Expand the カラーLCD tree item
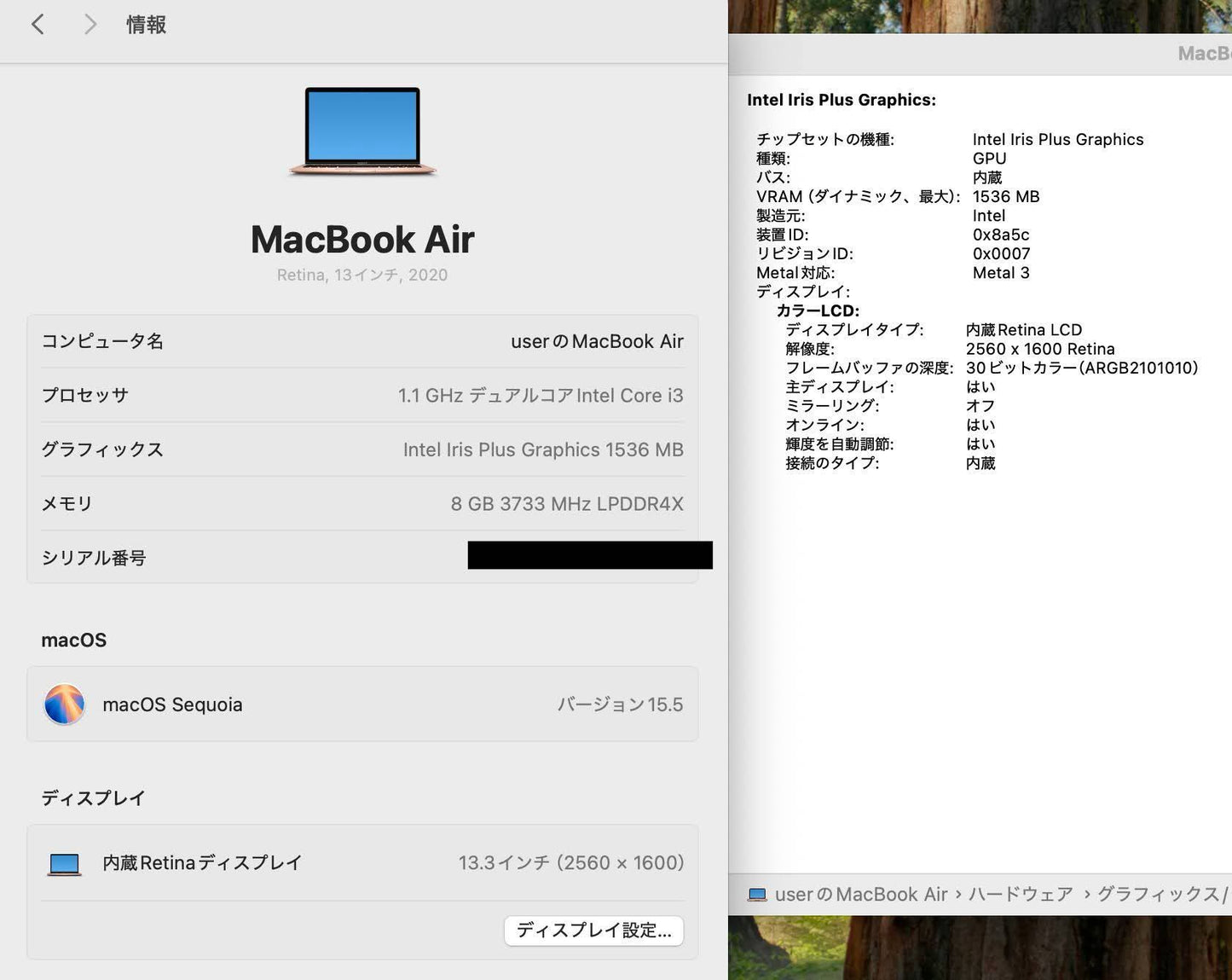The width and height of the screenshot is (1232, 980). [820, 310]
